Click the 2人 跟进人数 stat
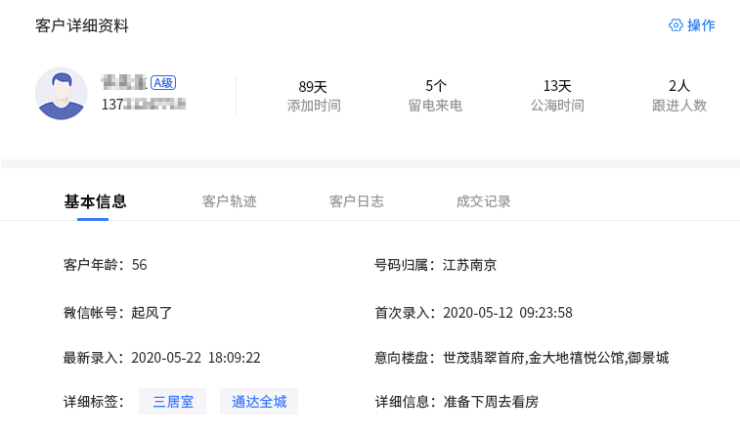The height and width of the screenshot is (438, 740). tap(679, 95)
